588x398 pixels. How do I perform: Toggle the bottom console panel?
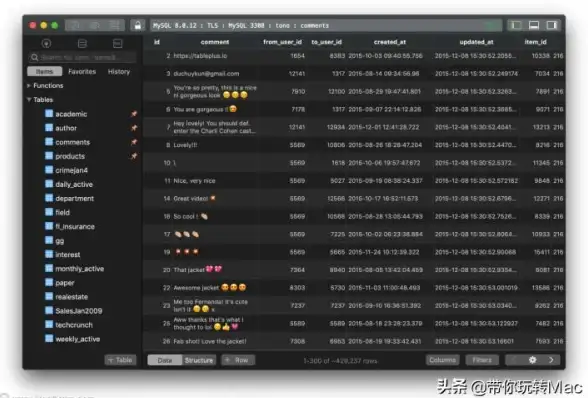[x=534, y=25]
